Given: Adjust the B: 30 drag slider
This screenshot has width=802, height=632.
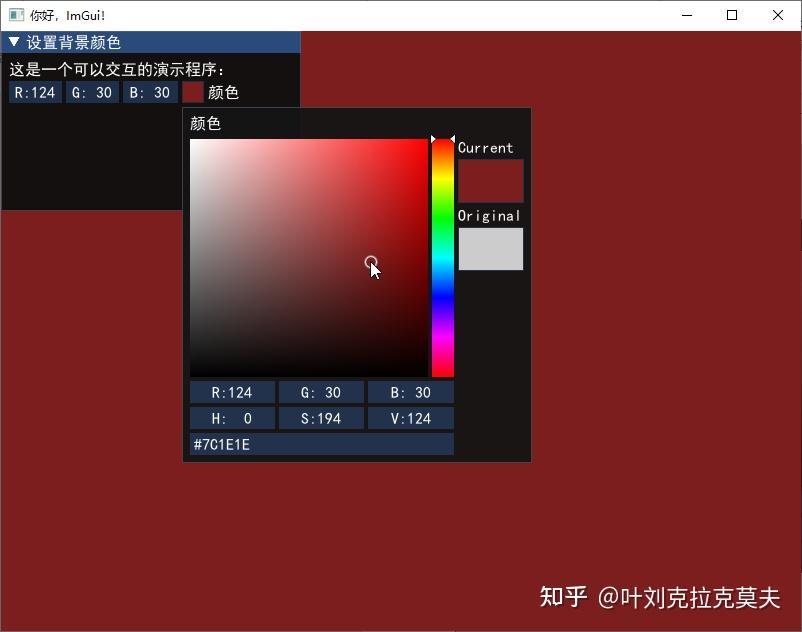Looking at the screenshot, I should [149, 92].
